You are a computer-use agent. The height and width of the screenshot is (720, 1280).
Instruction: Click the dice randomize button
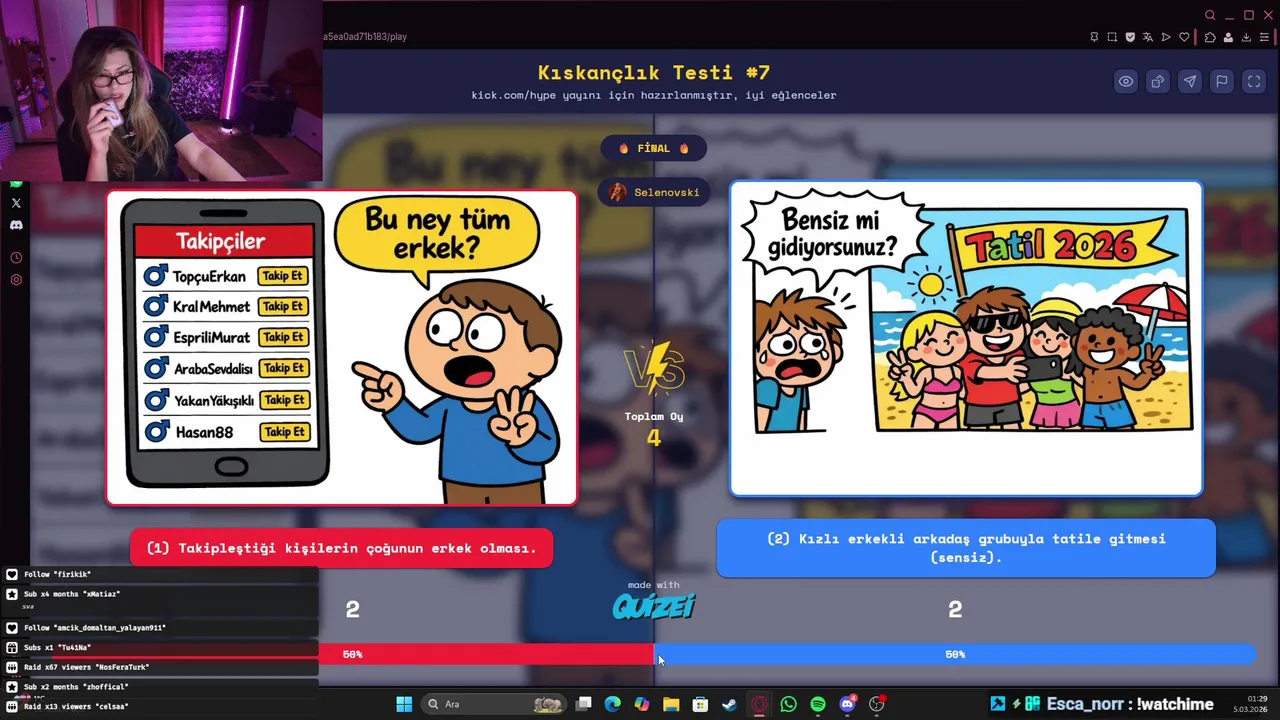(1158, 82)
